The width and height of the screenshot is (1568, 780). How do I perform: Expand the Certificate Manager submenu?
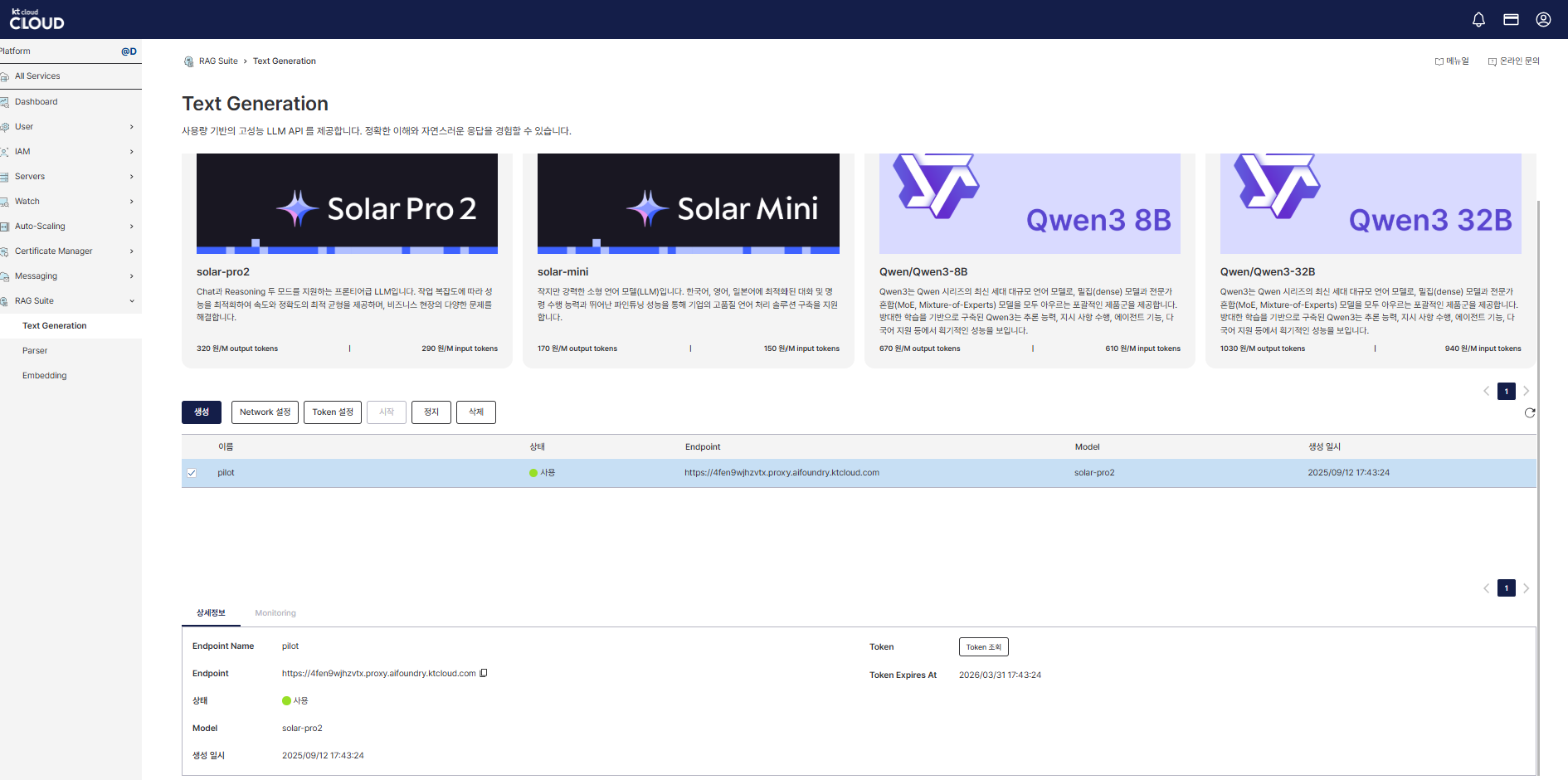coord(132,251)
